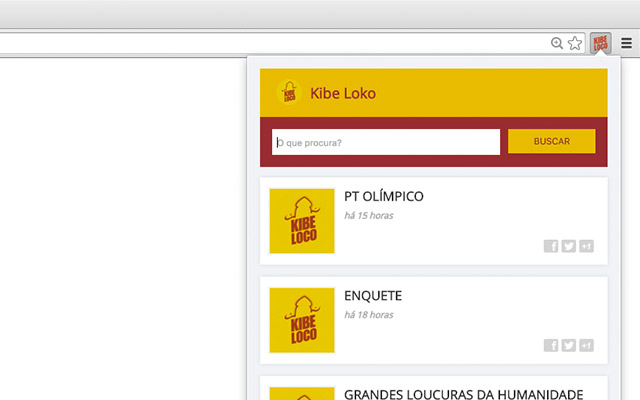Open the Chrome hamburger menu
This screenshot has width=640, height=400.
pyautogui.click(x=627, y=43)
